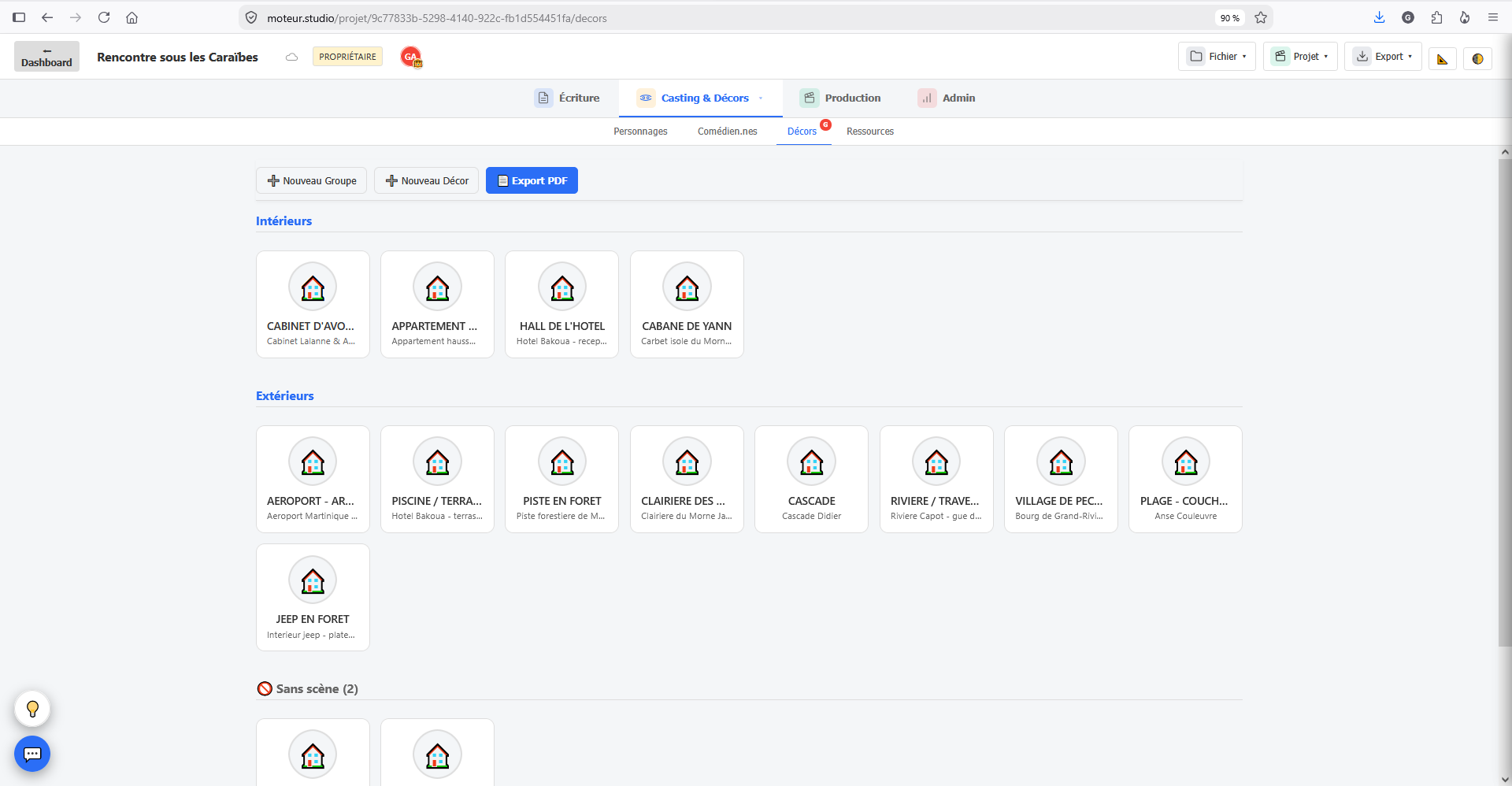Open the Projet dropdown menu
Viewport: 1512px width, 786px height.
[x=1300, y=57]
